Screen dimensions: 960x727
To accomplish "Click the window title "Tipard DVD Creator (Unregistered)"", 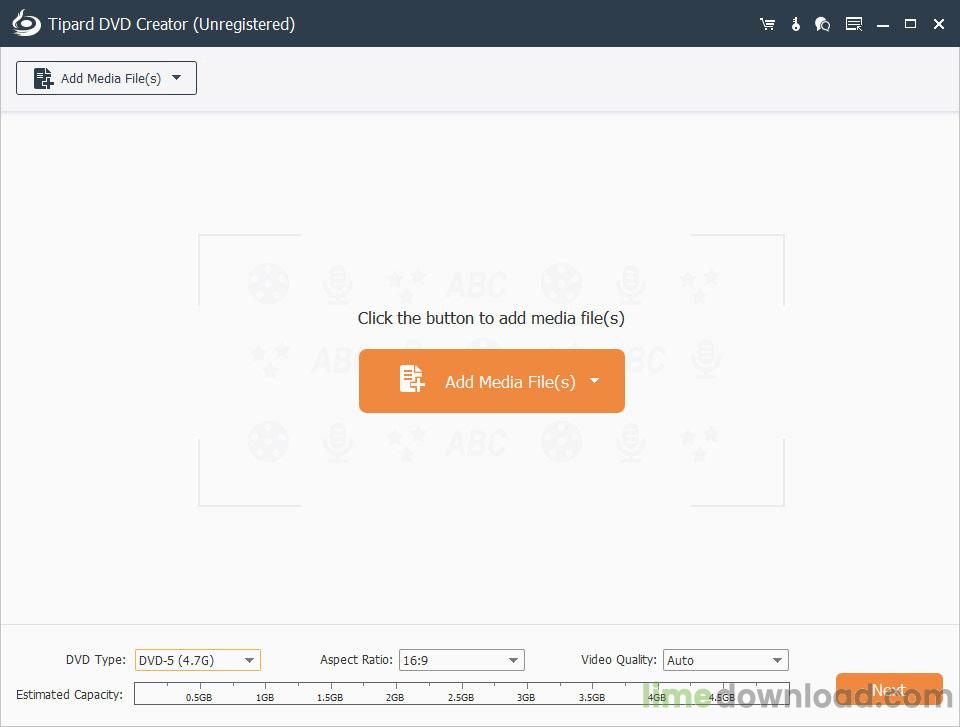I will 171,24.
